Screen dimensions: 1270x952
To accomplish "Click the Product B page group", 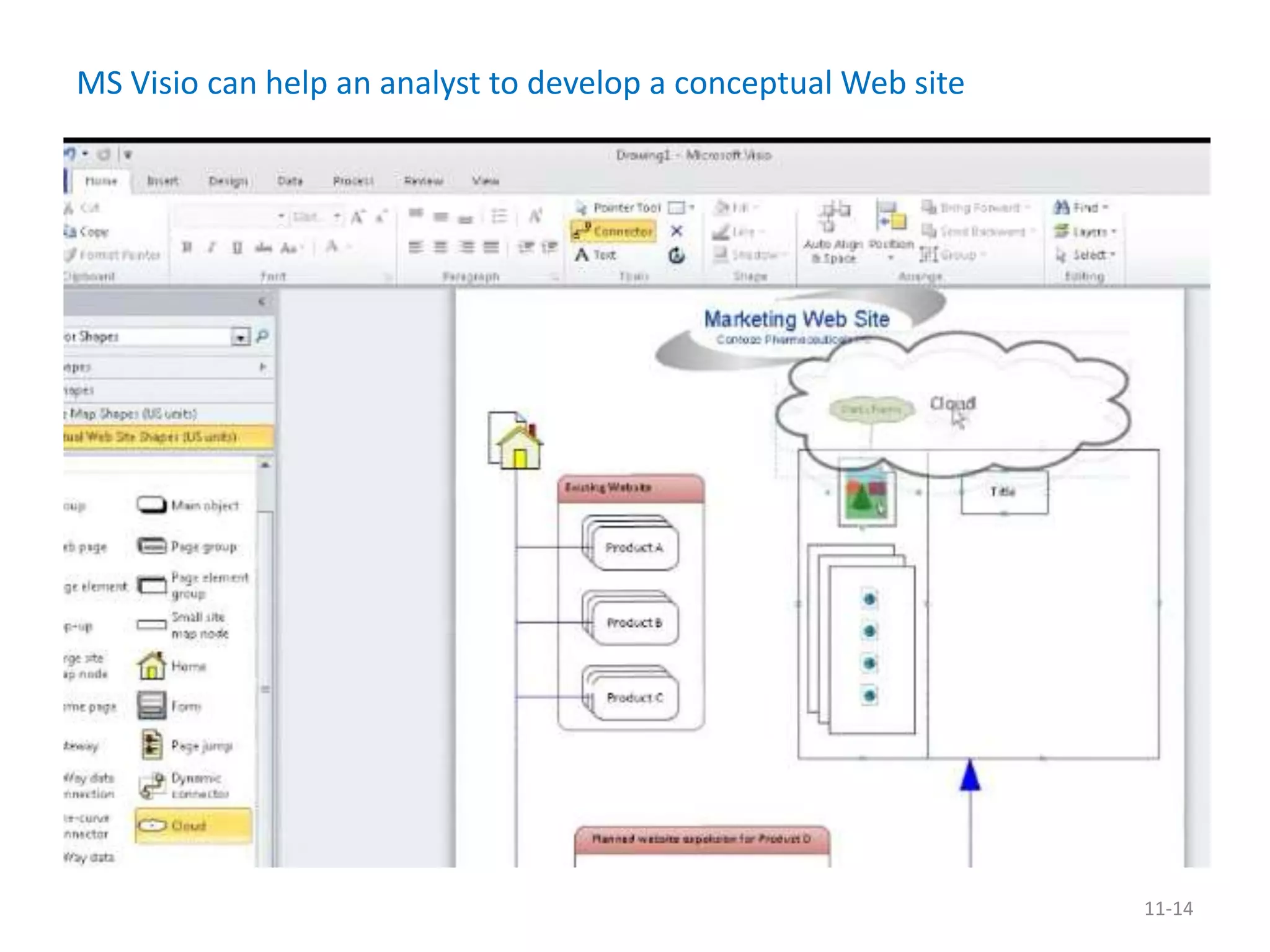I will click(x=631, y=619).
